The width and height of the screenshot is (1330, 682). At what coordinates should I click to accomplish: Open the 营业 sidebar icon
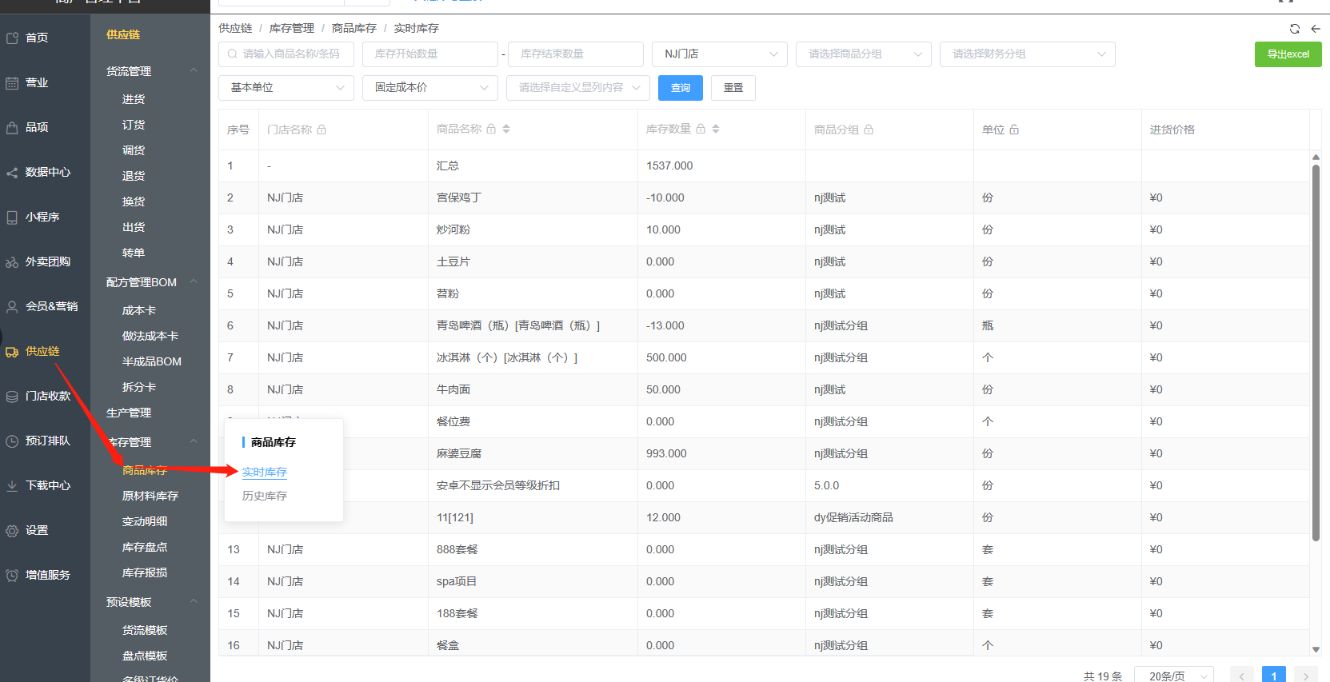click(x=12, y=83)
